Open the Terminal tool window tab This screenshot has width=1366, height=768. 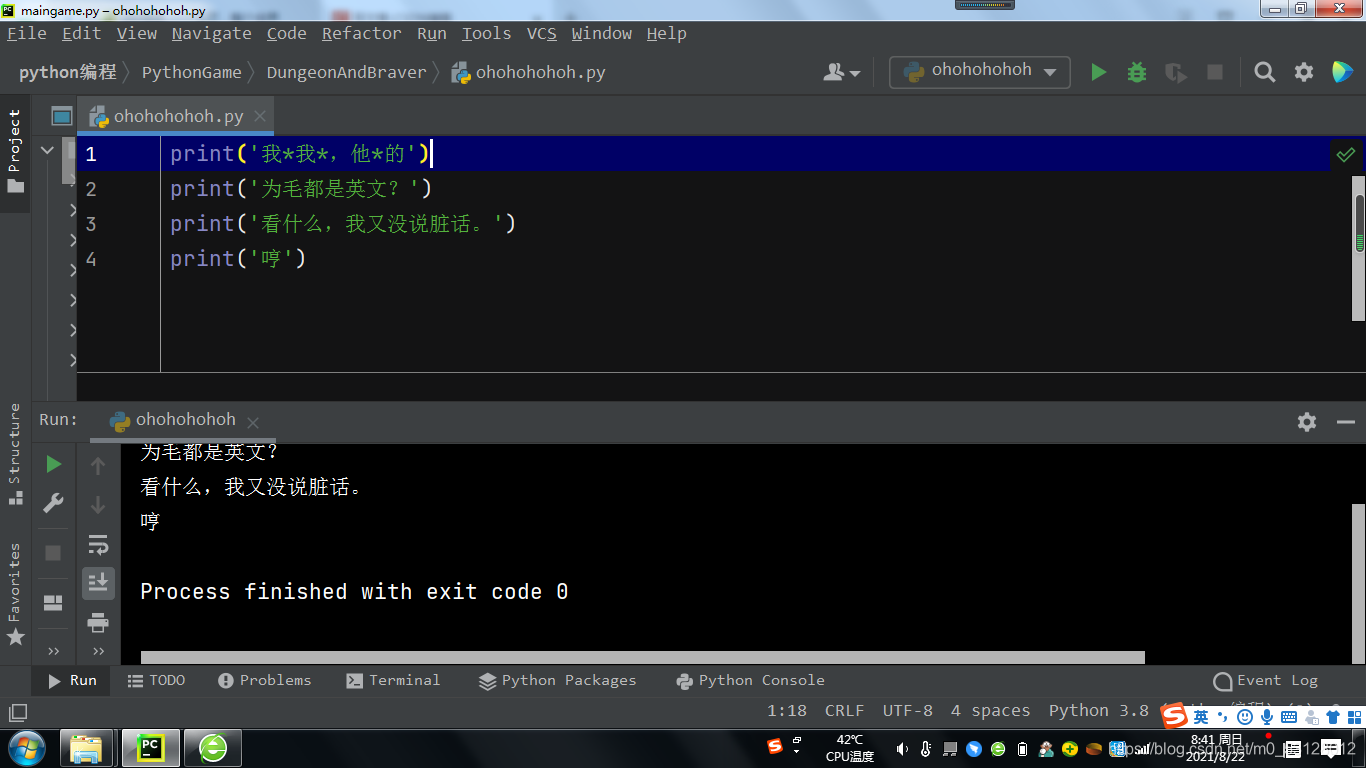(x=393, y=680)
